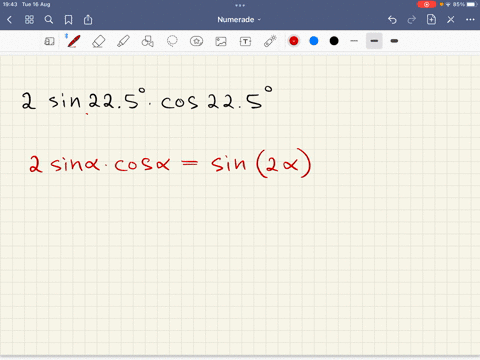Screen dimensions: 480x360
Task: Redo the last action
Action: click(412, 20)
